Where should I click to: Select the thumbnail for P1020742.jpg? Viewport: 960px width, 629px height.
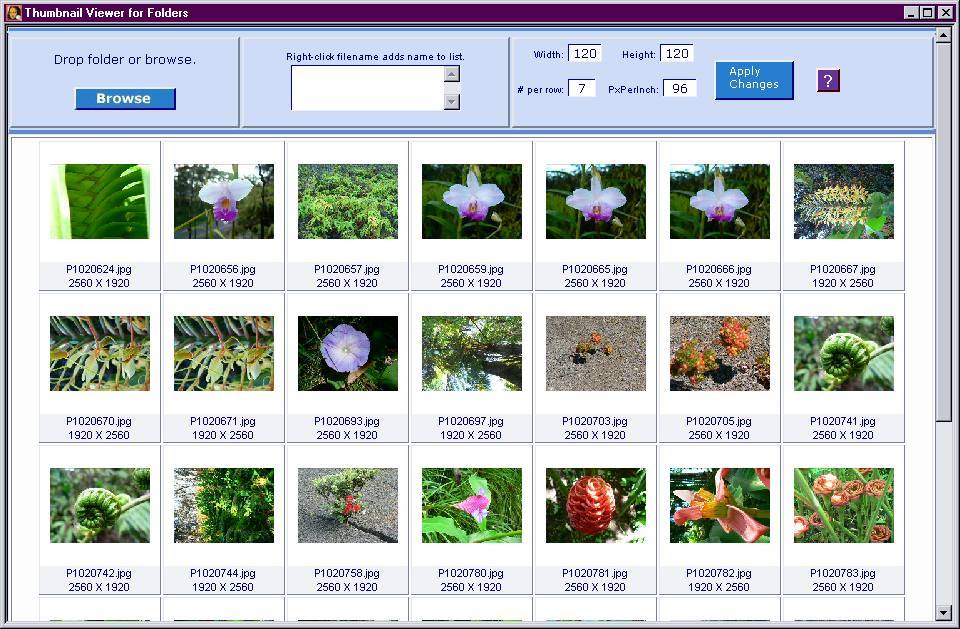pyautogui.click(x=100, y=505)
